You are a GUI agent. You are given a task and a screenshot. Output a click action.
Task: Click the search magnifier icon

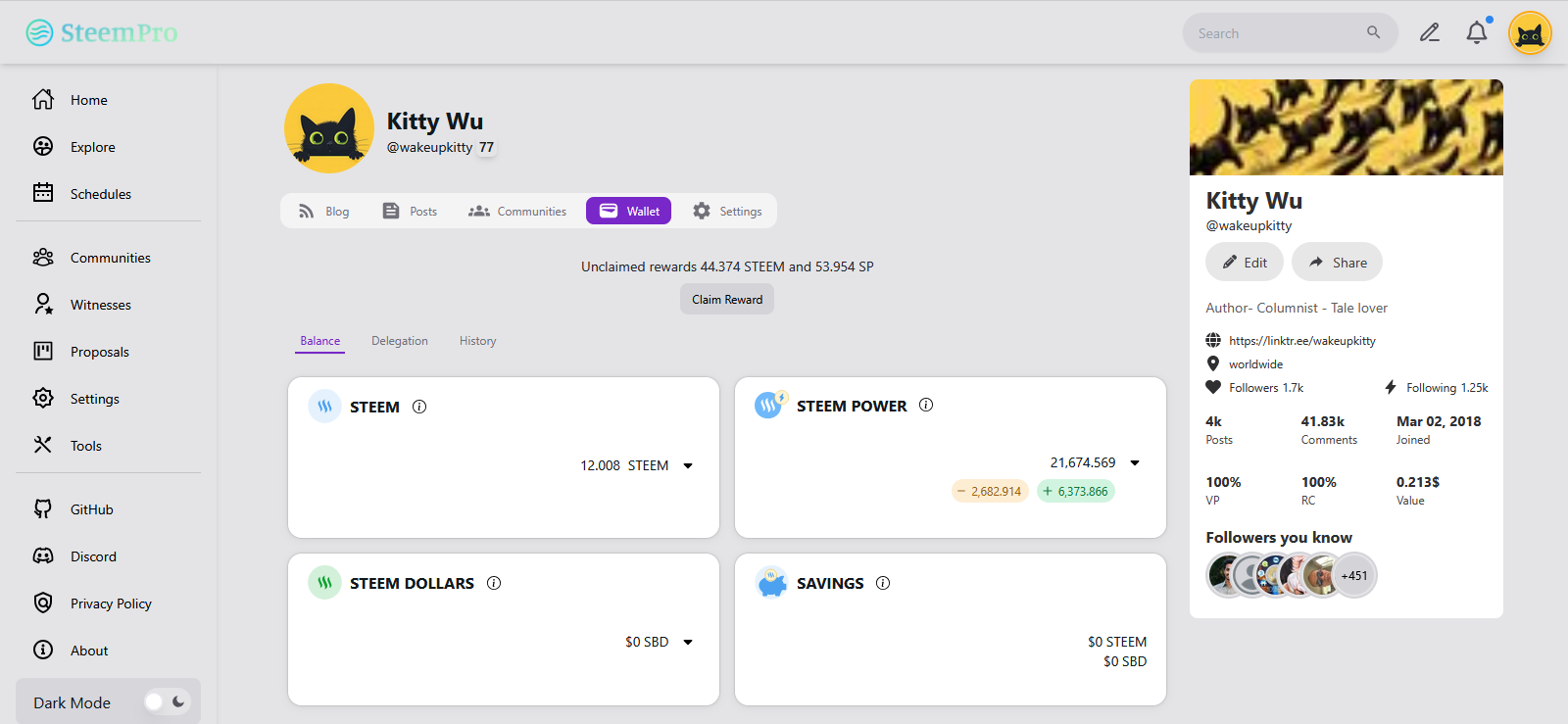(x=1374, y=32)
